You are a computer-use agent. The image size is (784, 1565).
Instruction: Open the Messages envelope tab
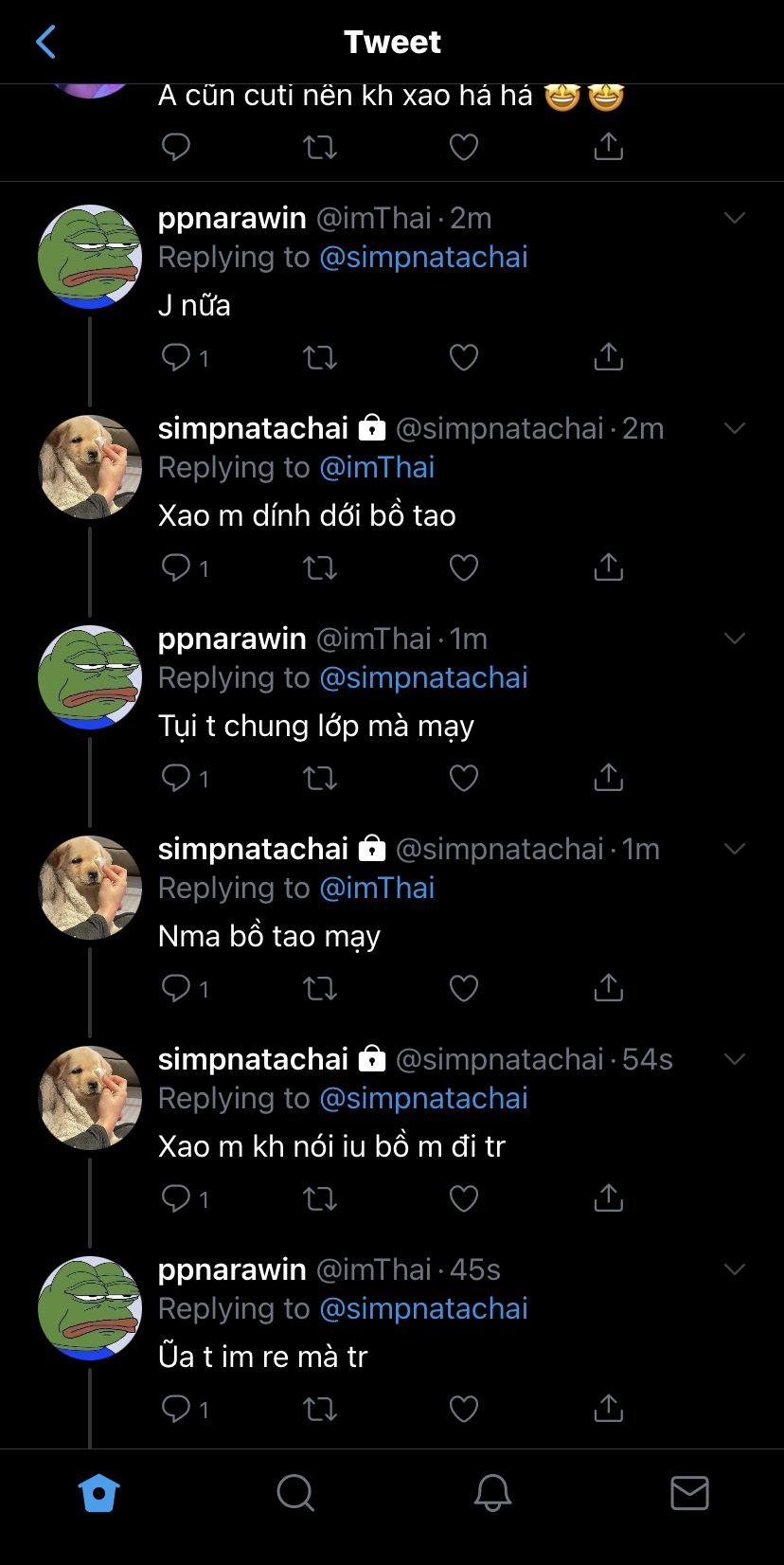[x=689, y=1493]
